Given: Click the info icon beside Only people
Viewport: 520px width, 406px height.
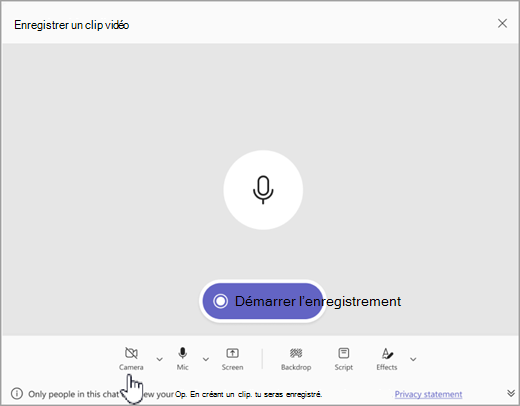Looking at the screenshot, I should coord(17,394).
